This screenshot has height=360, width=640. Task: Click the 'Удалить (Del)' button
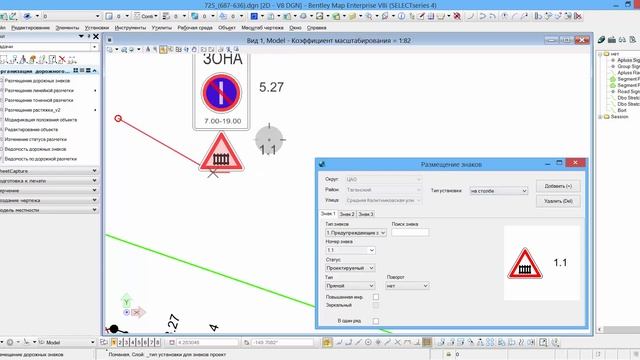coord(558,201)
